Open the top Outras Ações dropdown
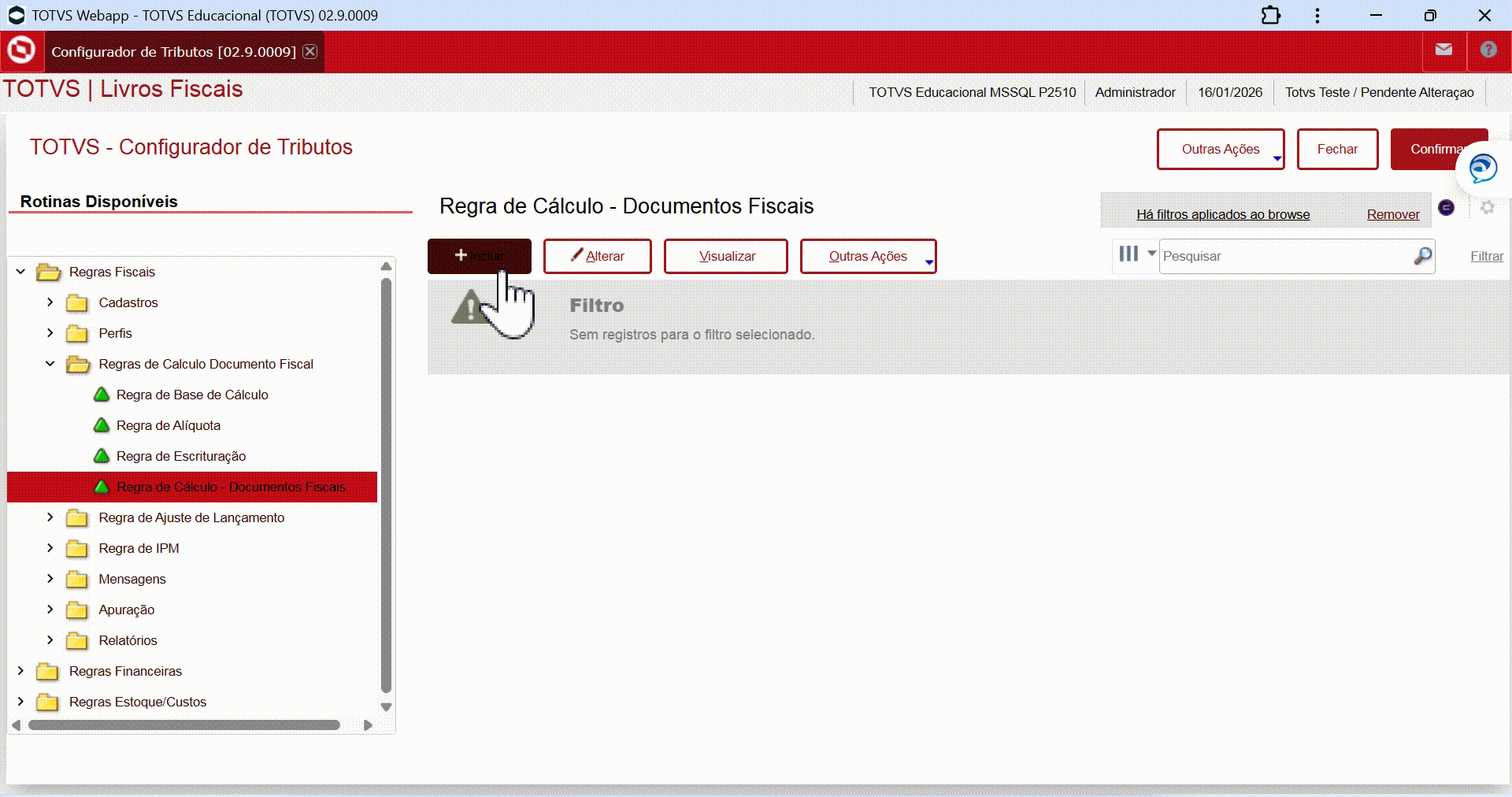The width and height of the screenshot is (1512, 797). (x=1220, y=149)
